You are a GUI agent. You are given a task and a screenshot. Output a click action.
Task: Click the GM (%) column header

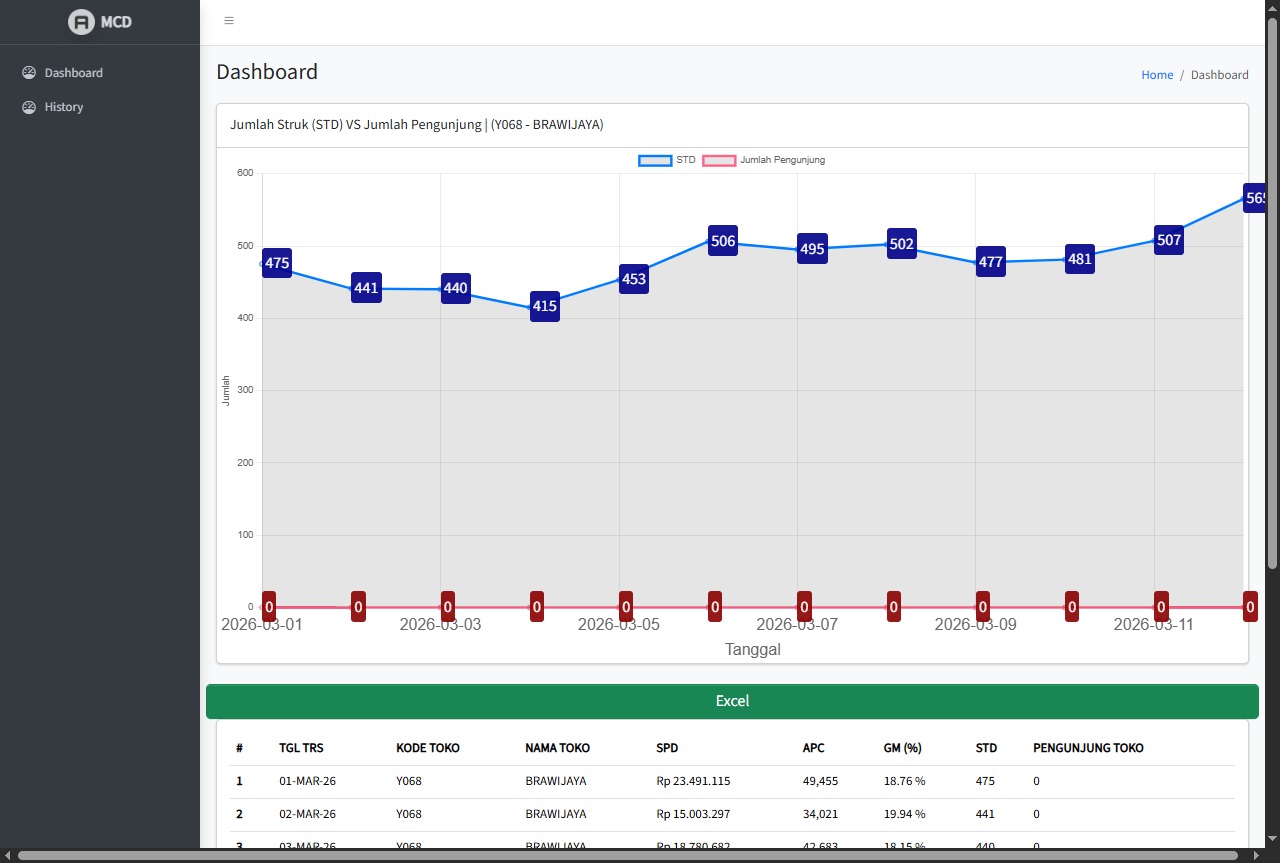coord(901,748)
